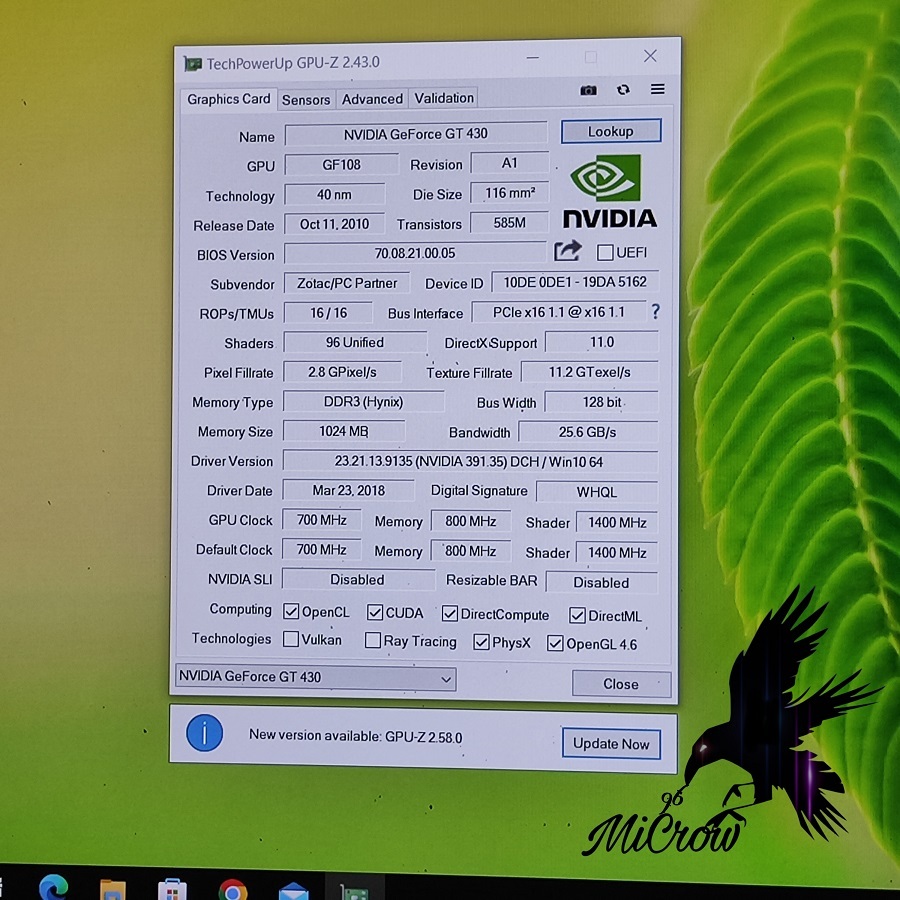Toggle the UEFI checkbox

point(605,253)
